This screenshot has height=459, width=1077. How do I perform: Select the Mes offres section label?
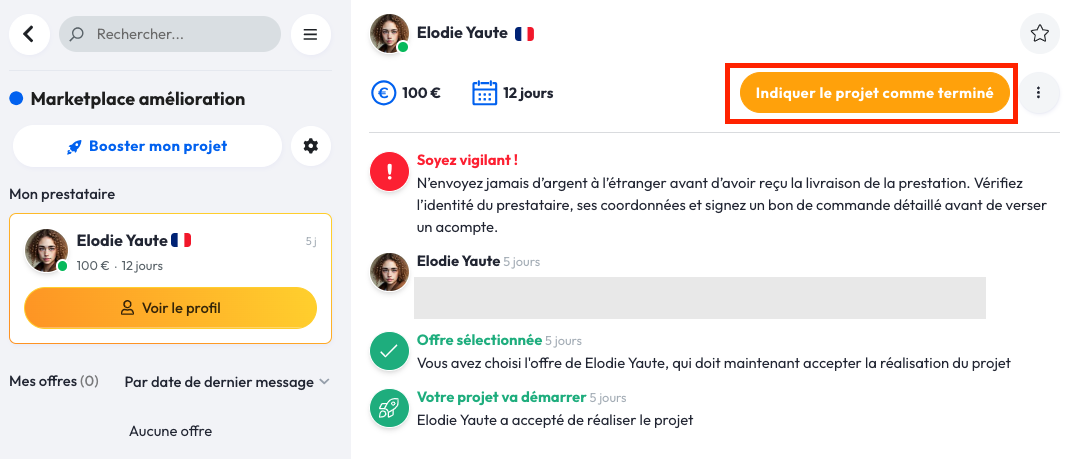coord(54,381)
